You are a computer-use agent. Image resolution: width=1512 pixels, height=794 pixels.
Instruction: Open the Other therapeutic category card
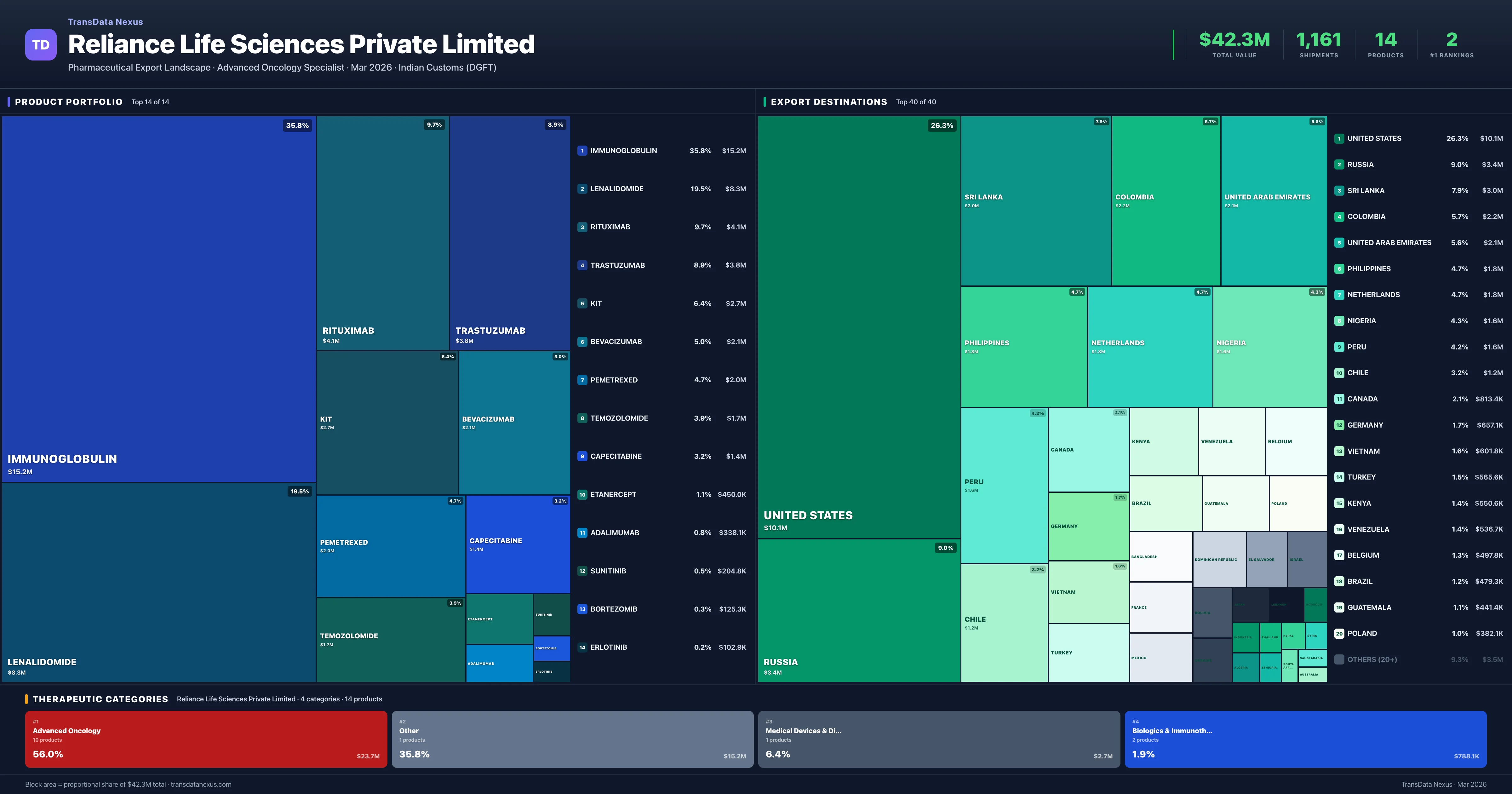click(x=572, y=739)
